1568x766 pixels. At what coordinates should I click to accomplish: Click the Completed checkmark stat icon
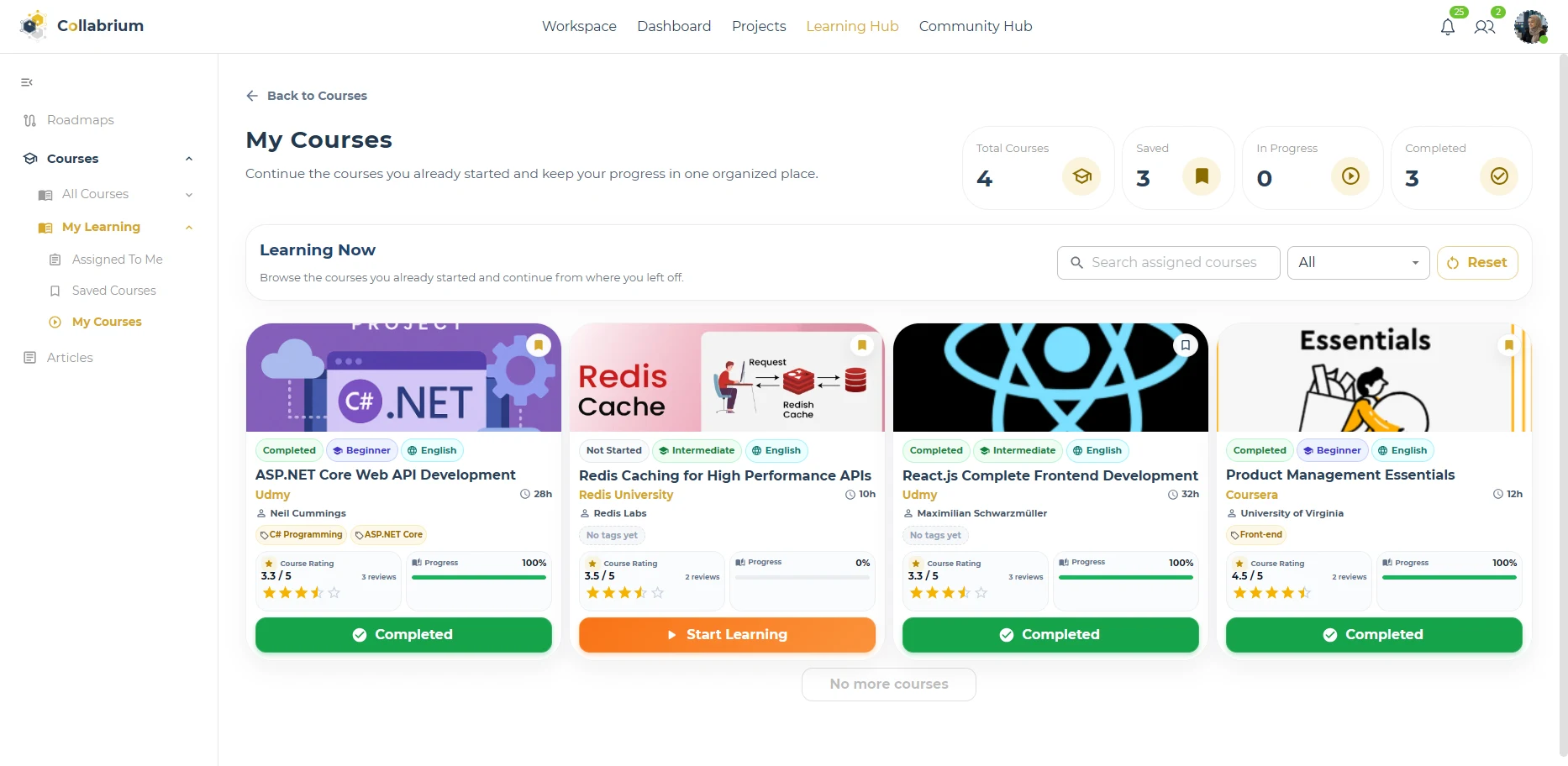(x=1499, y=176)
